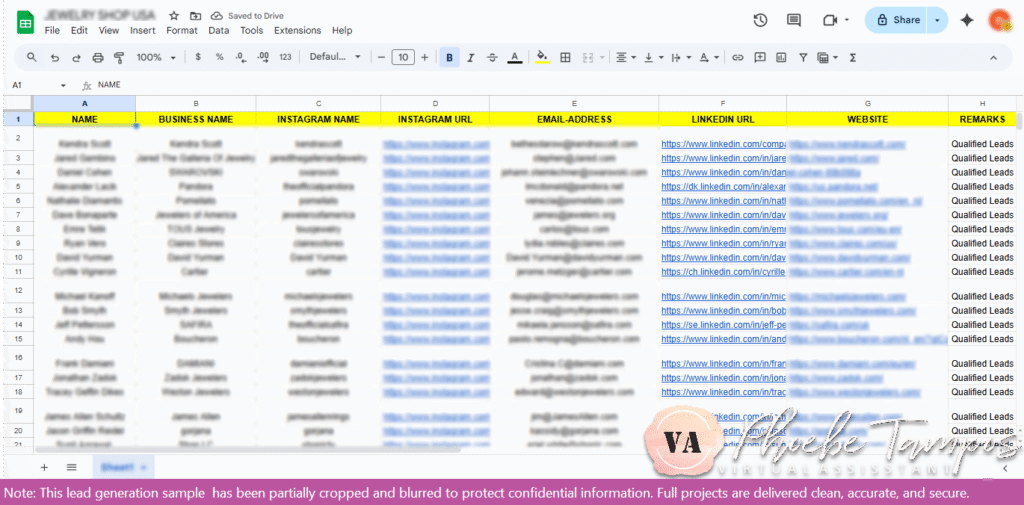This screenshot has height=505, width=1024.
Task: Select the LINKEDIN URL header cell
Action: [722, 120]
